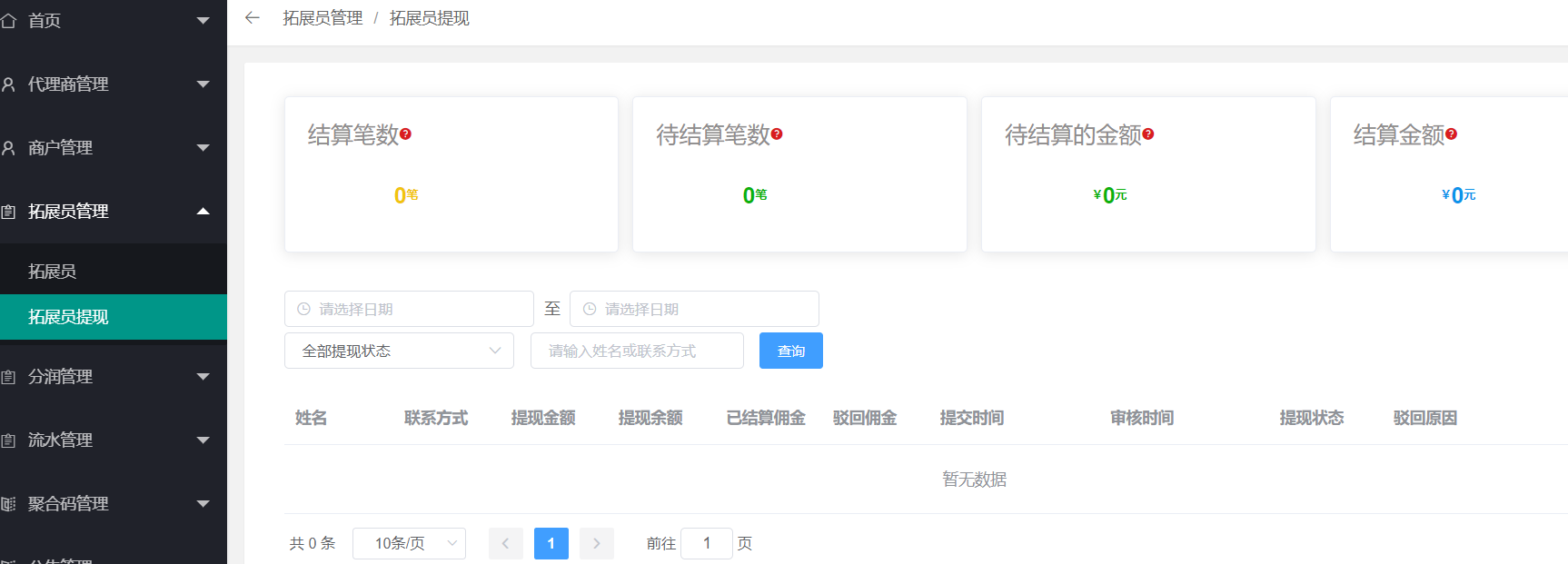
Task: Click 拓展员提现 breadcrumb text
Action: [430, 18]
